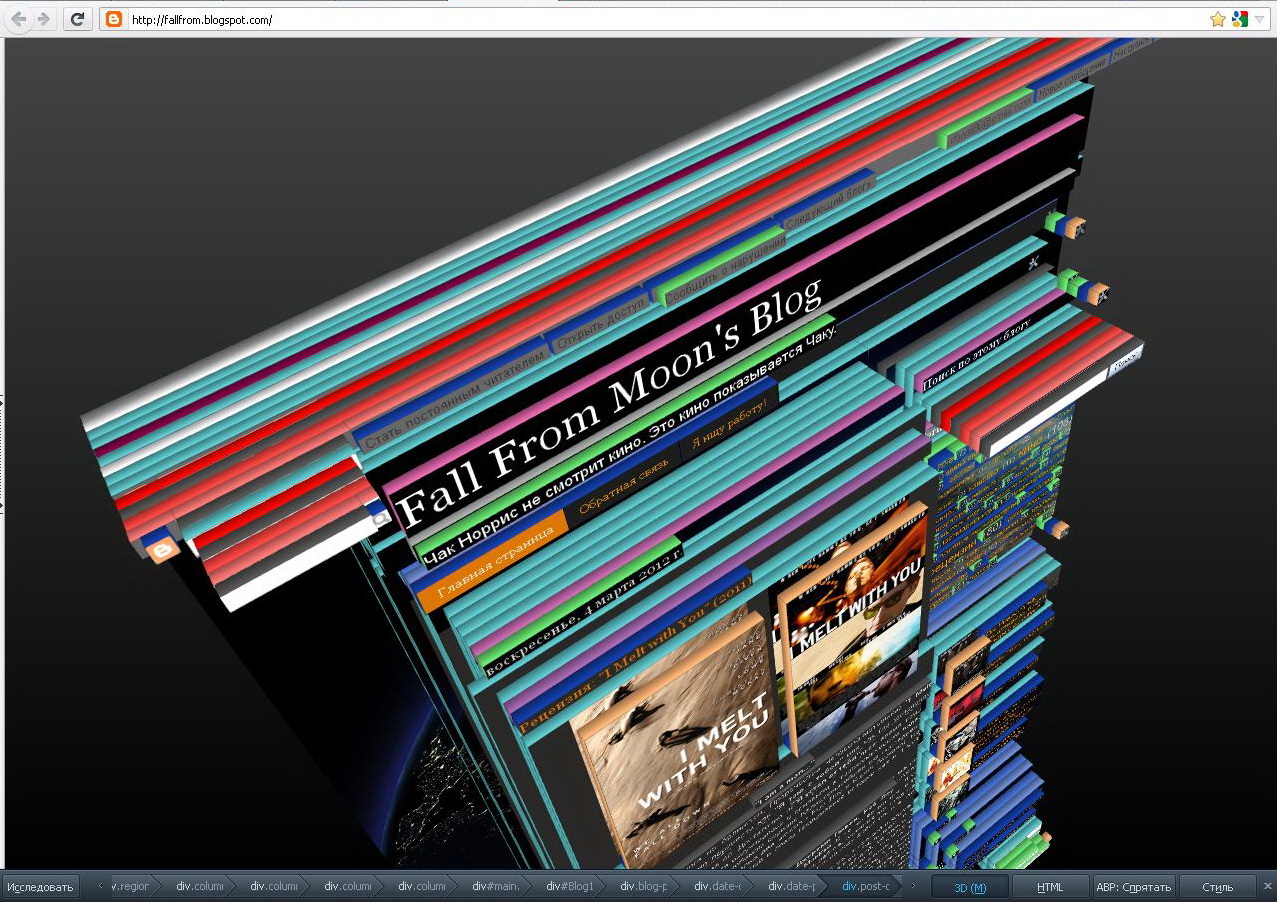Open the Главная страница page tab
Image resolution: width=1277 pixels, height=902 pixels.
[494, 561]
